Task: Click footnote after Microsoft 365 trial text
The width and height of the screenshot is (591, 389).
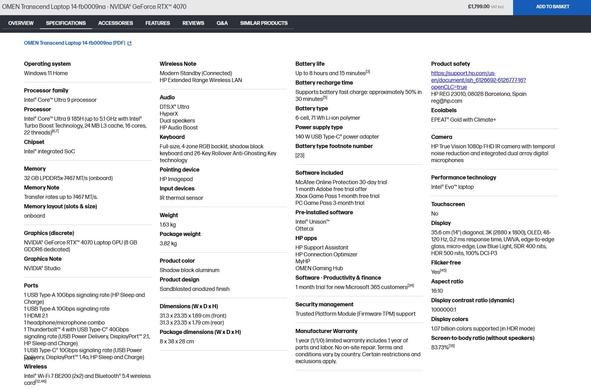Action: pyautogui.click(x=411, y=286)
